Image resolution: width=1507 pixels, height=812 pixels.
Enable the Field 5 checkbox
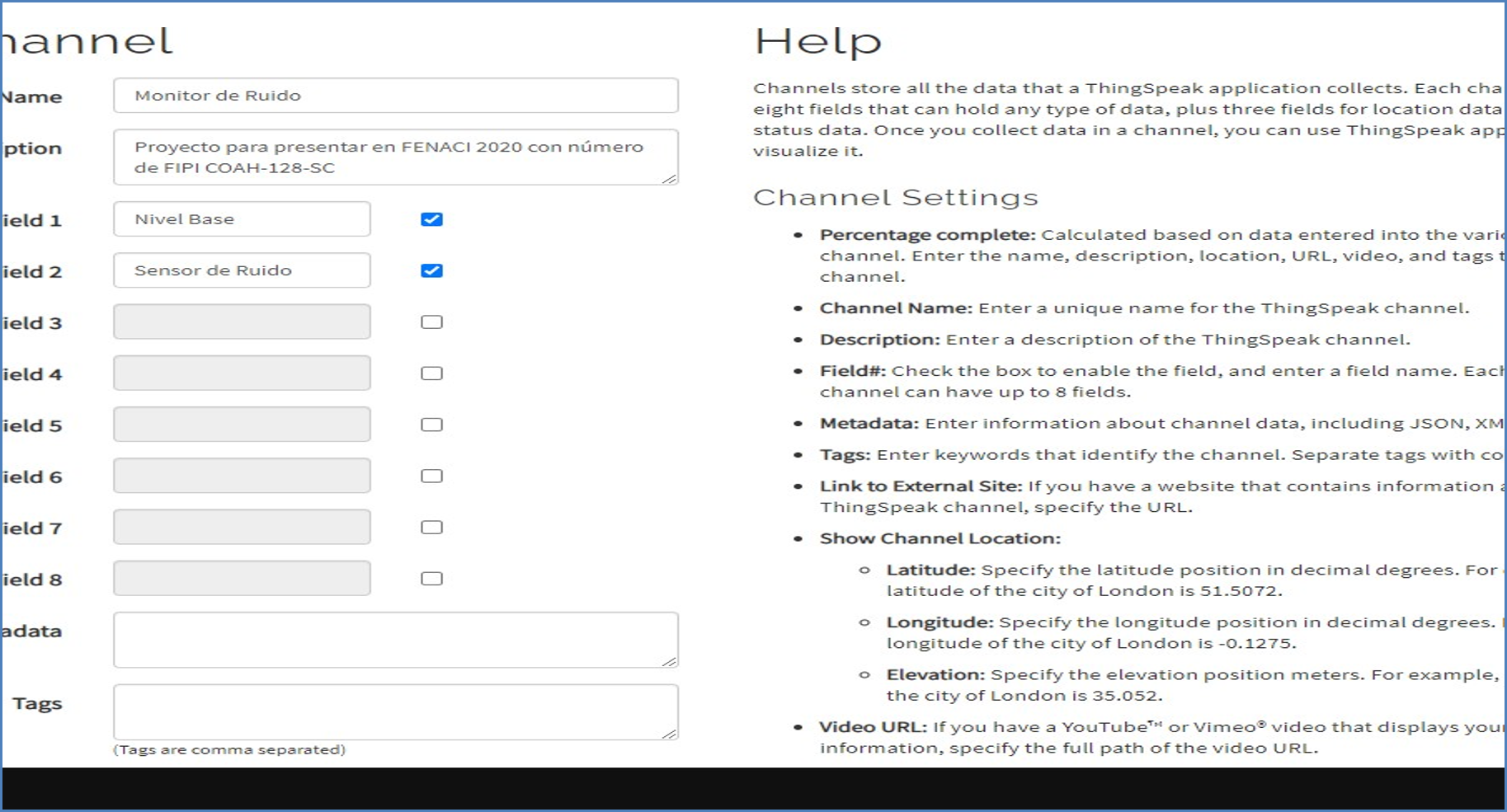pos(432,425)
